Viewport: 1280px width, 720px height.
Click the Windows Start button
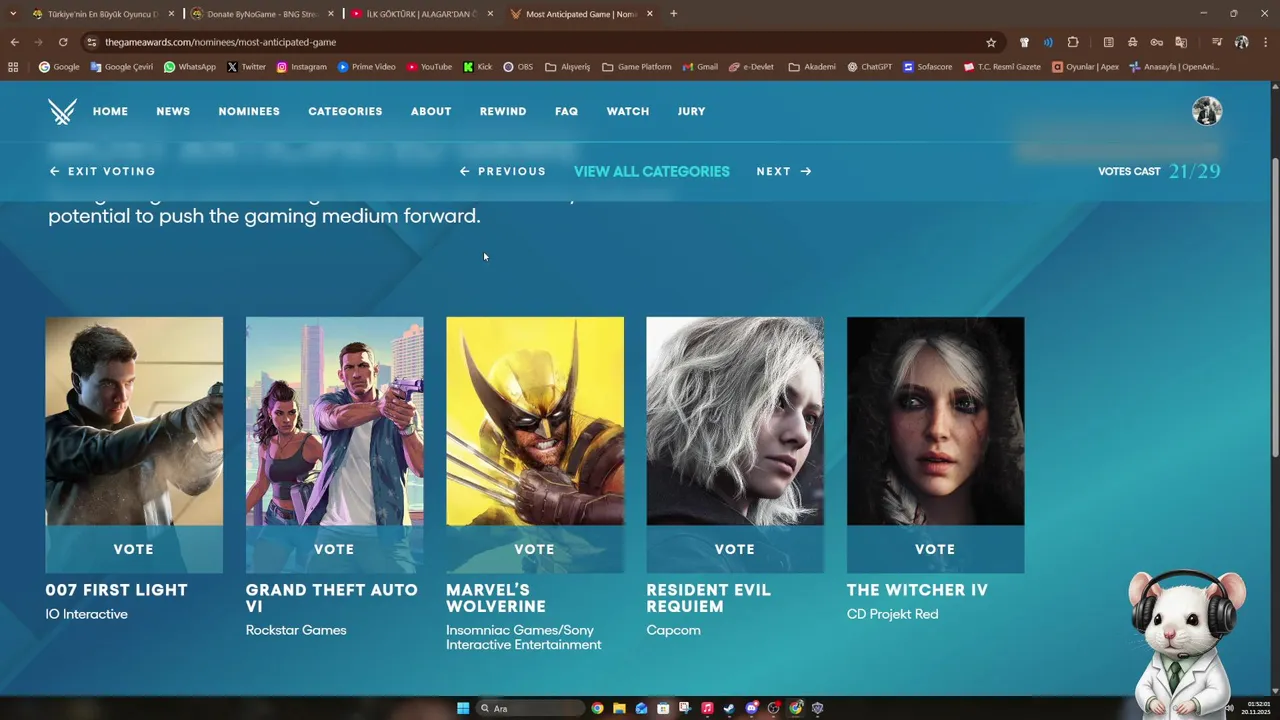[x=463, y=708]
